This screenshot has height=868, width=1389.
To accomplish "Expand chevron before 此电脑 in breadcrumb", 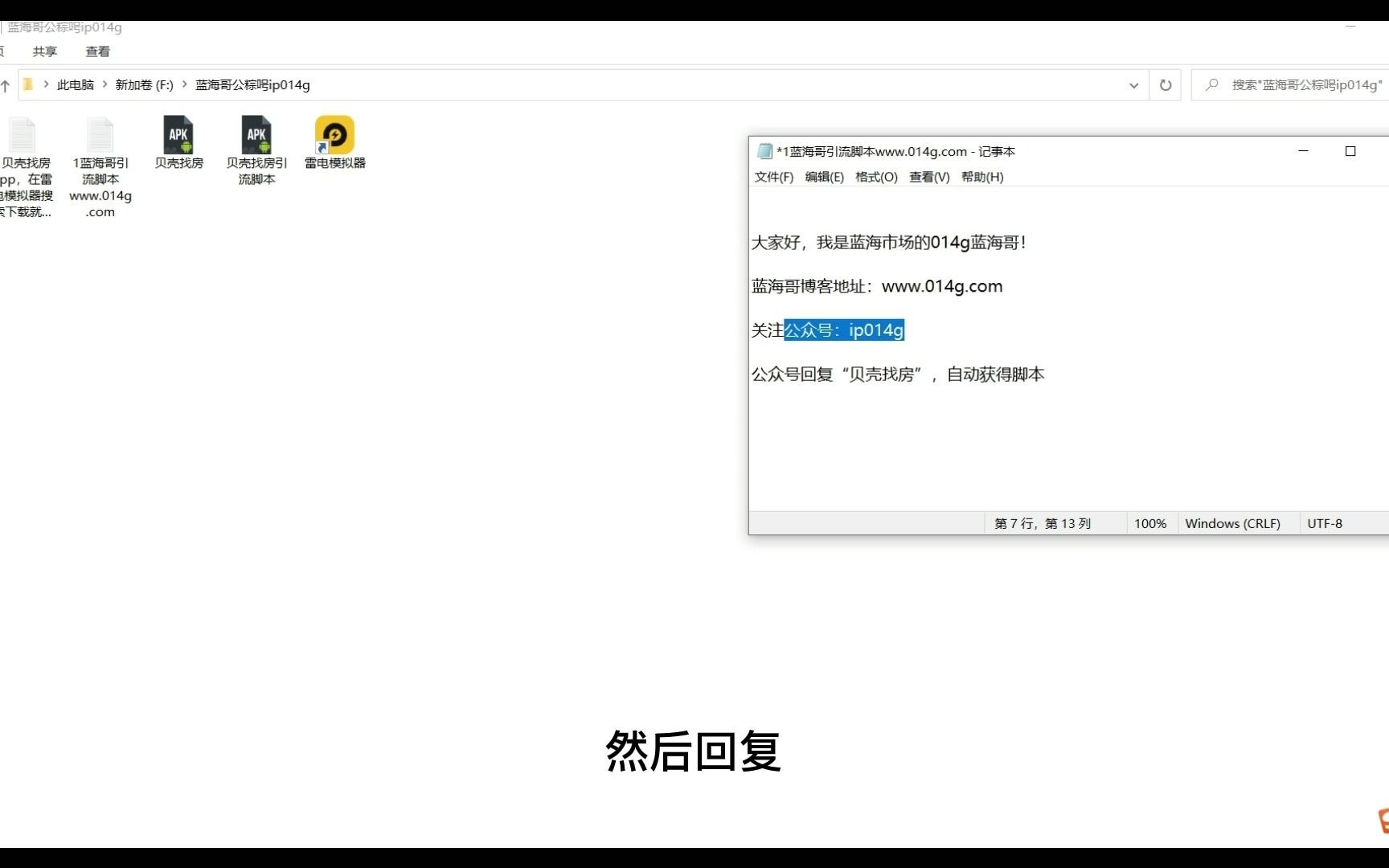I will click(x=46, y=84).
